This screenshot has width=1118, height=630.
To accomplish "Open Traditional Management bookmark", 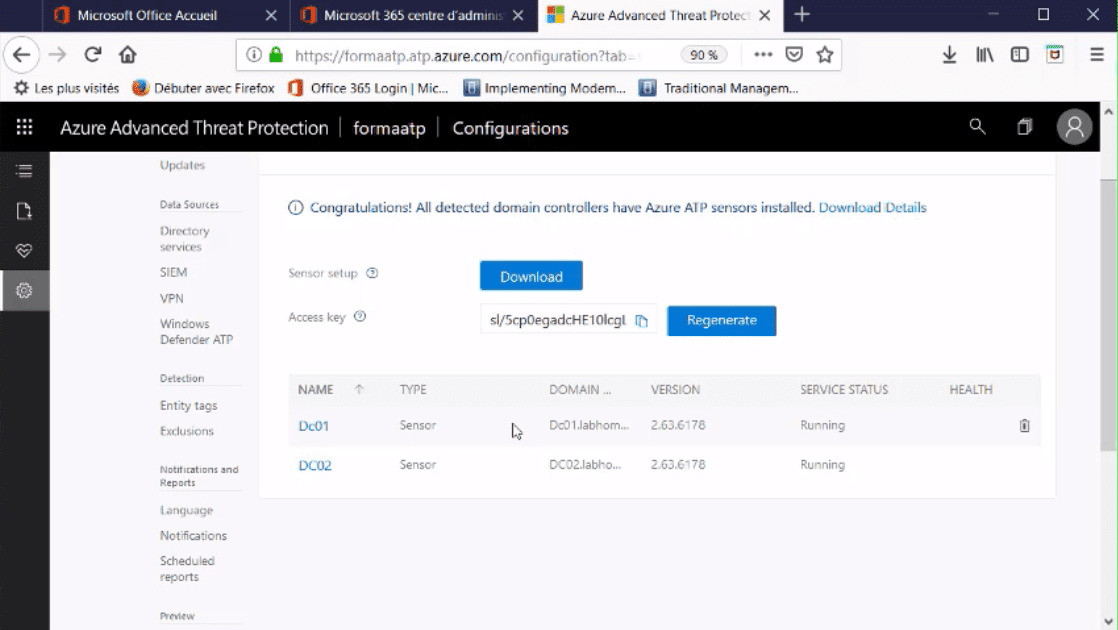I will 719,88.
